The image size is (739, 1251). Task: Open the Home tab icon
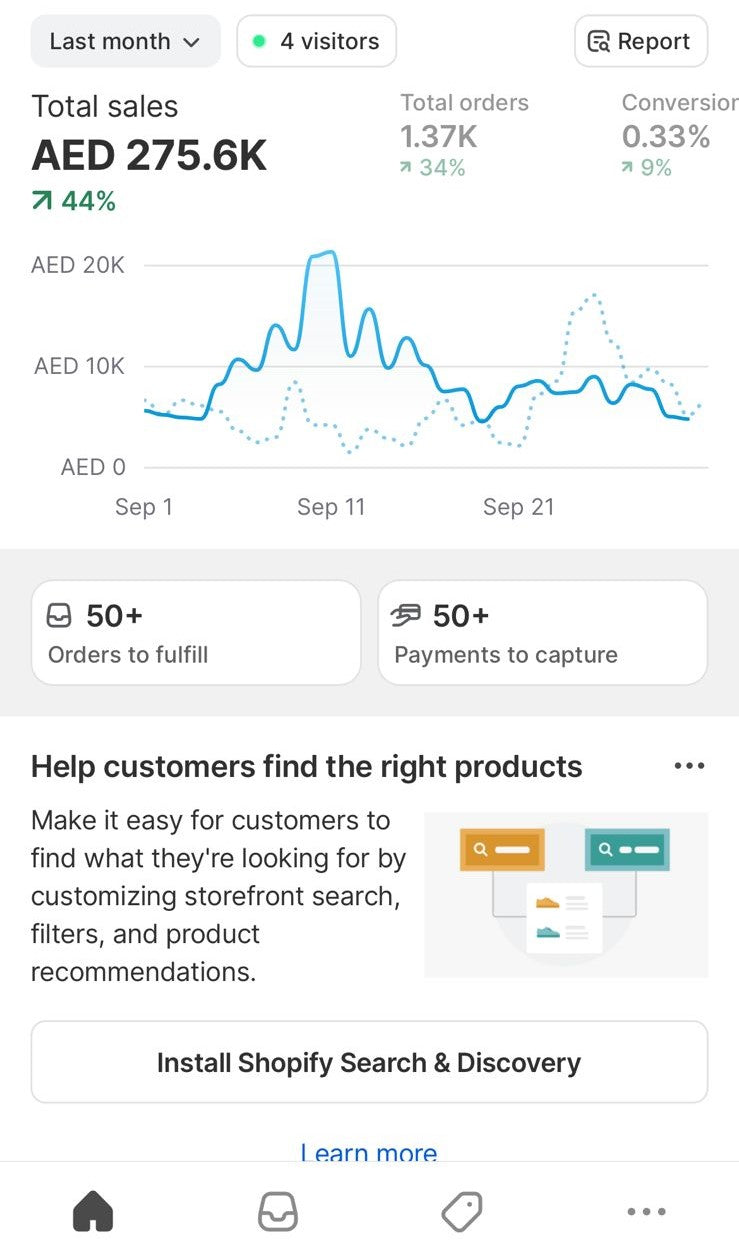(93, 1211)
